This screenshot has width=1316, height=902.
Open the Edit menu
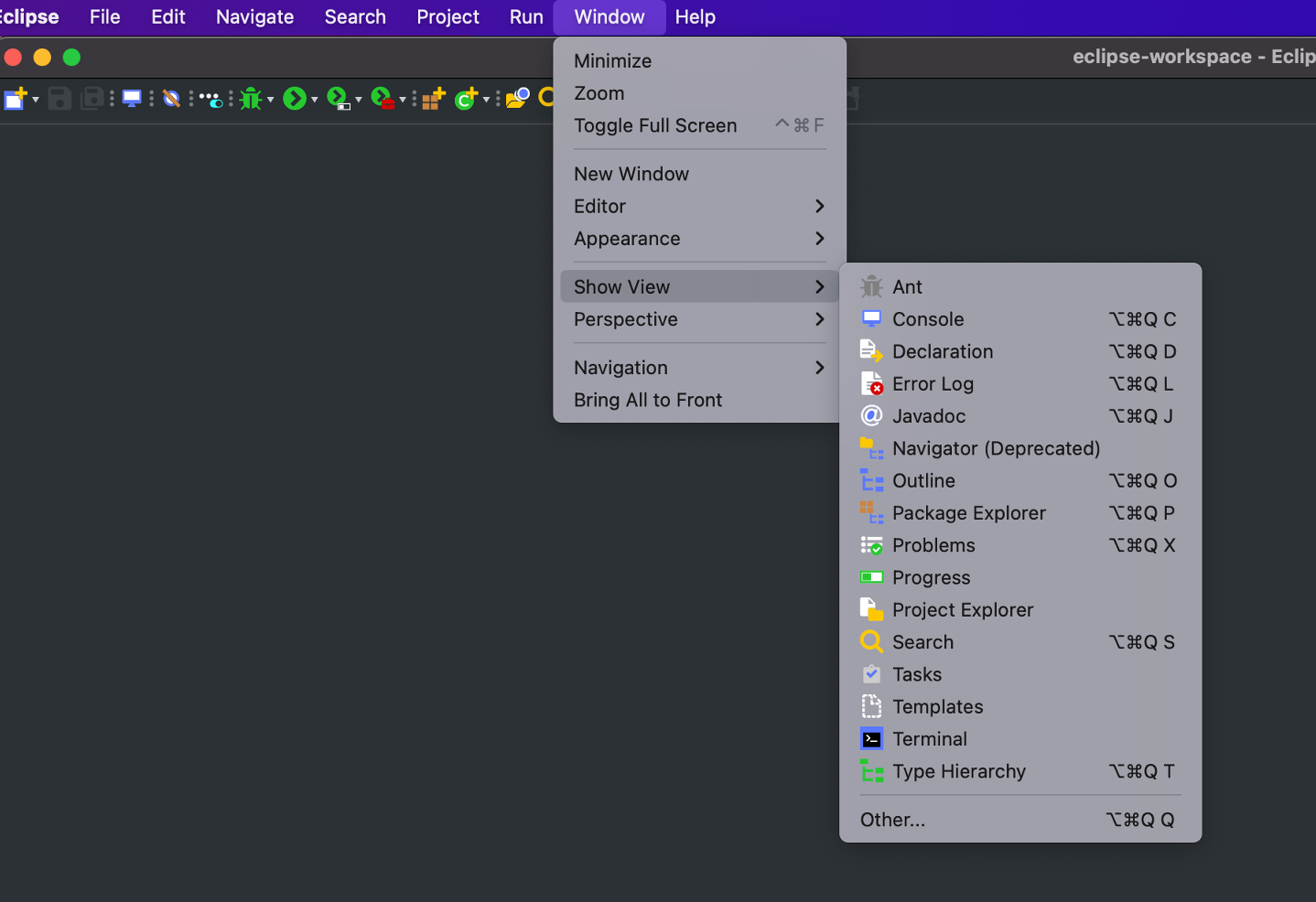pyautogui.click(x=168, y=17)
